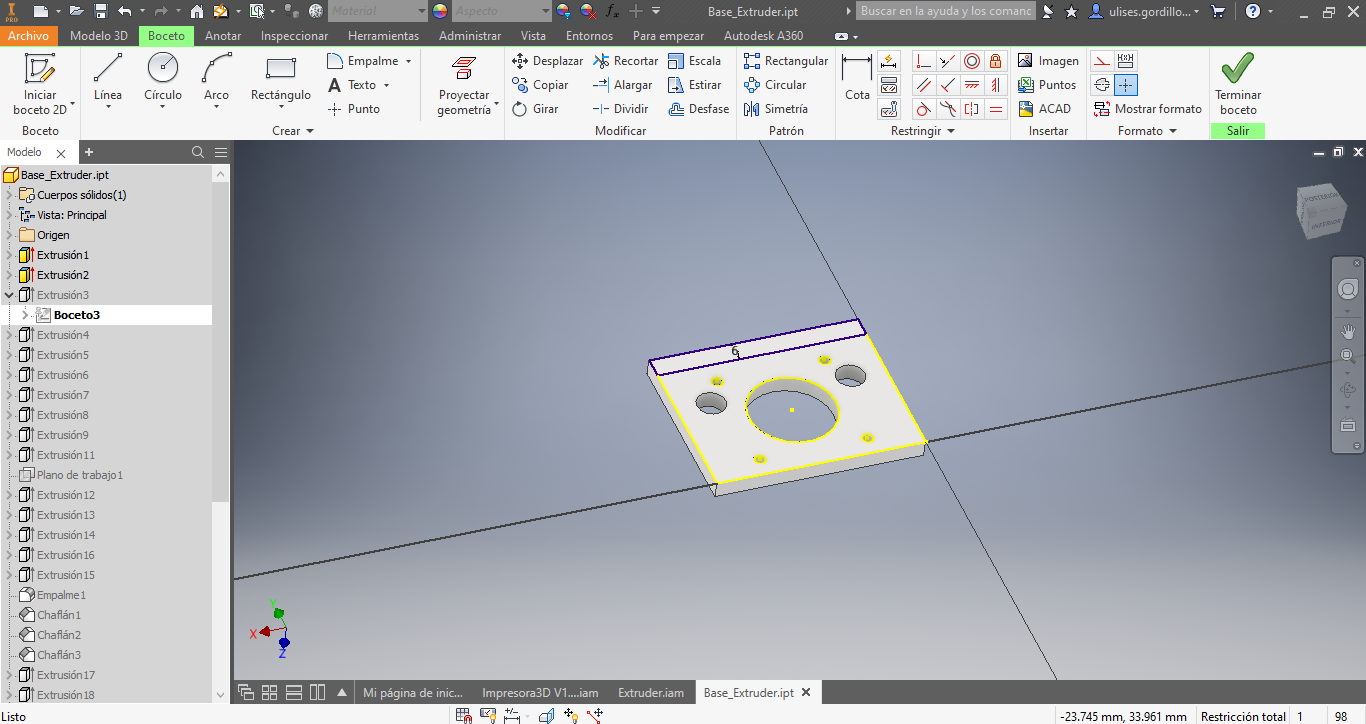Click Iniciar boceto 2D
Screen dimensions: 1366x724
click(x=40, y=84)
